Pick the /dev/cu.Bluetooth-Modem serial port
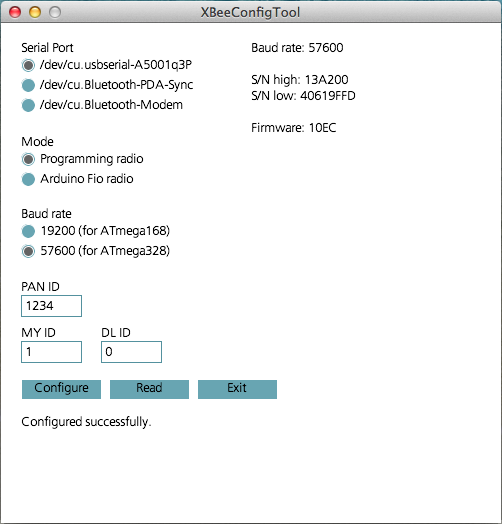Image resolution: width=502 pixels, height=524 pixels. tap(28, 105)
